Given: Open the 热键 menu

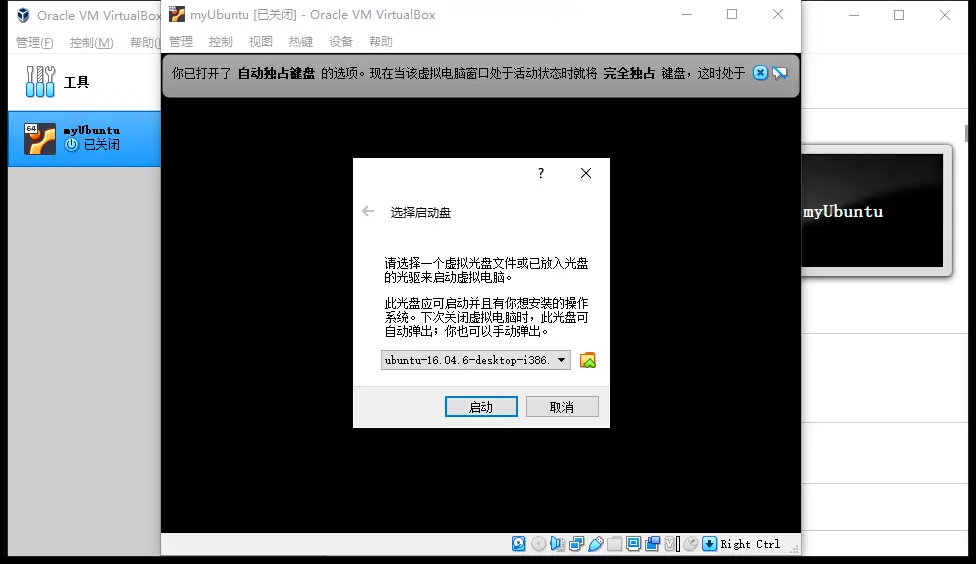Looking at the screenshot, I should tap(301, 42).
